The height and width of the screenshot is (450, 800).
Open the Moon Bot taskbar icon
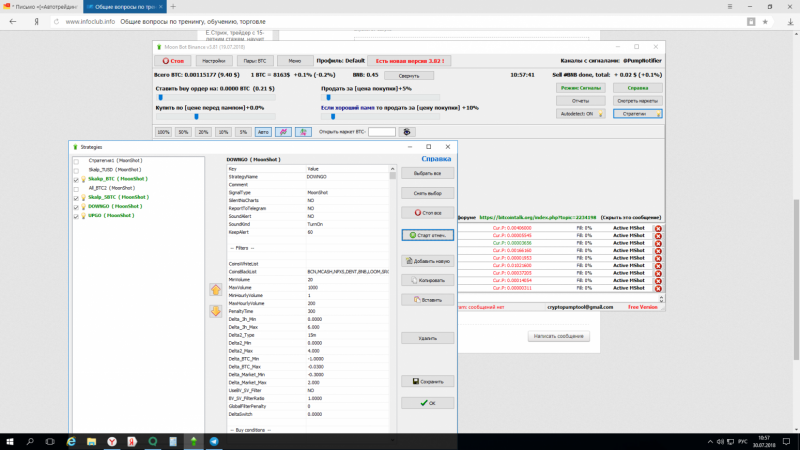tap(193, 441)
